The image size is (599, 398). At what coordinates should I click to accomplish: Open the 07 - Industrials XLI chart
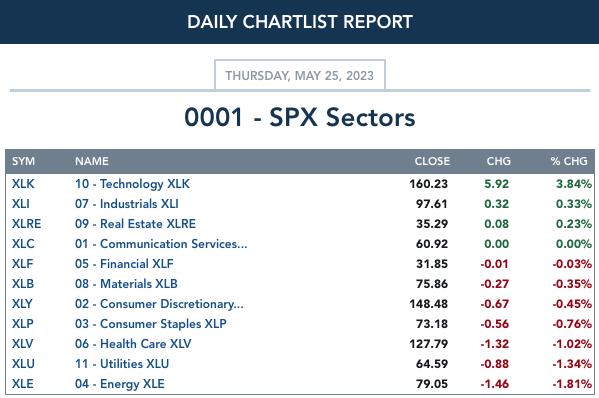click(126, 204)
